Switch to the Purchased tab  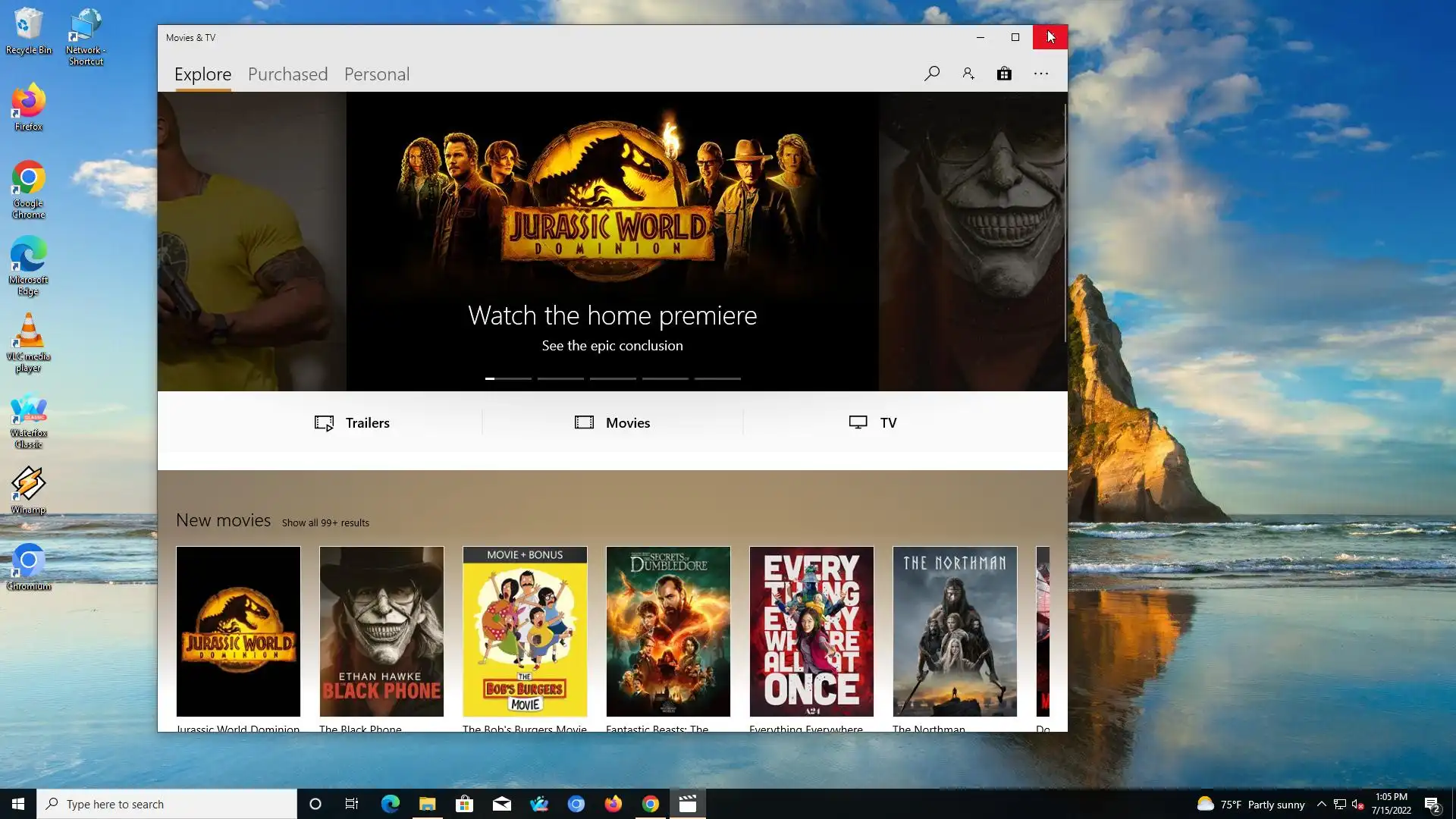pyautogui.click(x=287, y=74)
